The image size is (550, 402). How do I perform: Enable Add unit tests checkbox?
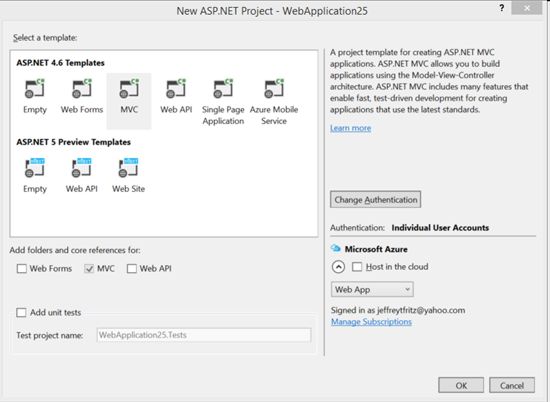21,313
